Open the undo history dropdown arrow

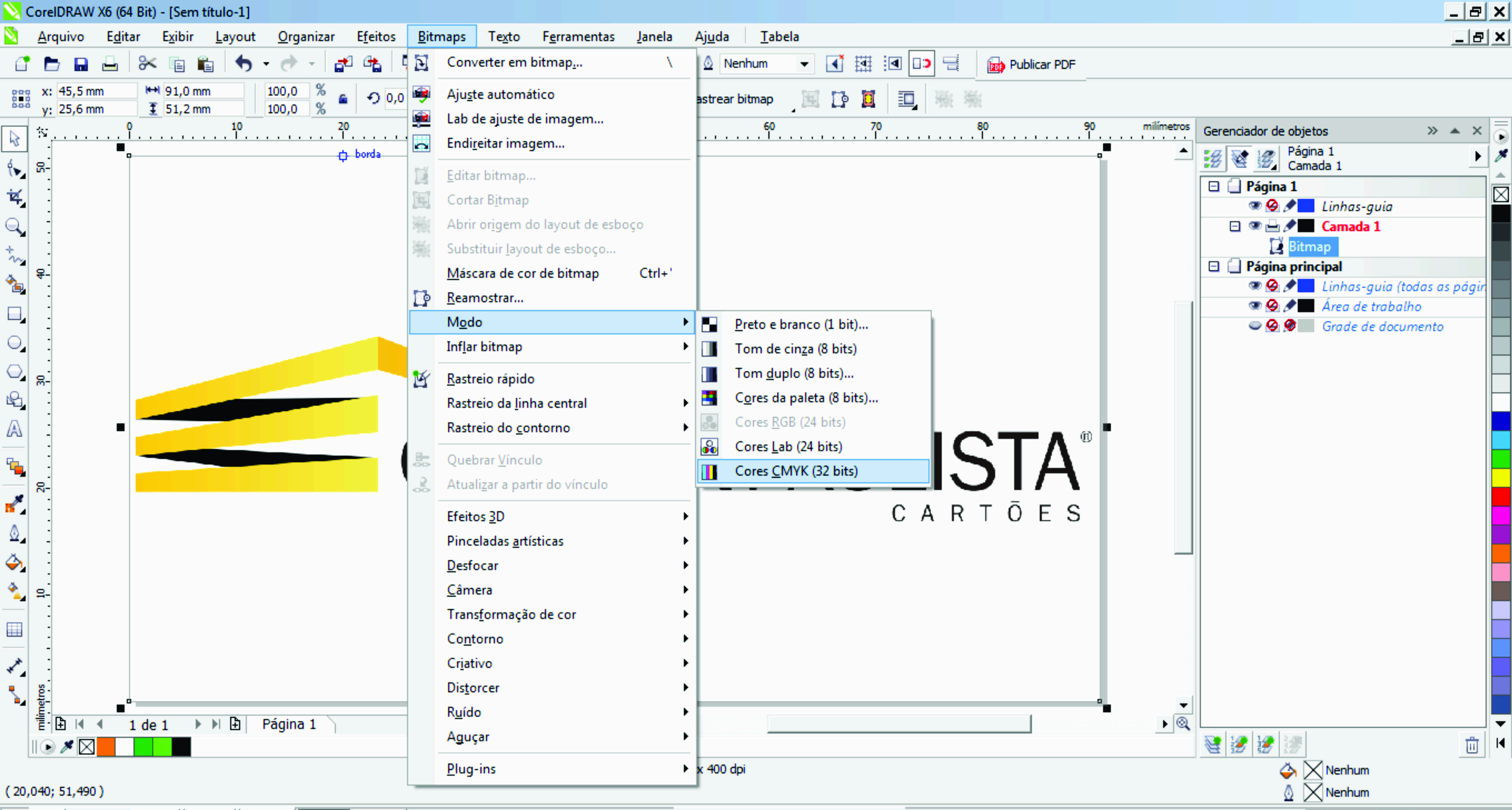point(266,64)
